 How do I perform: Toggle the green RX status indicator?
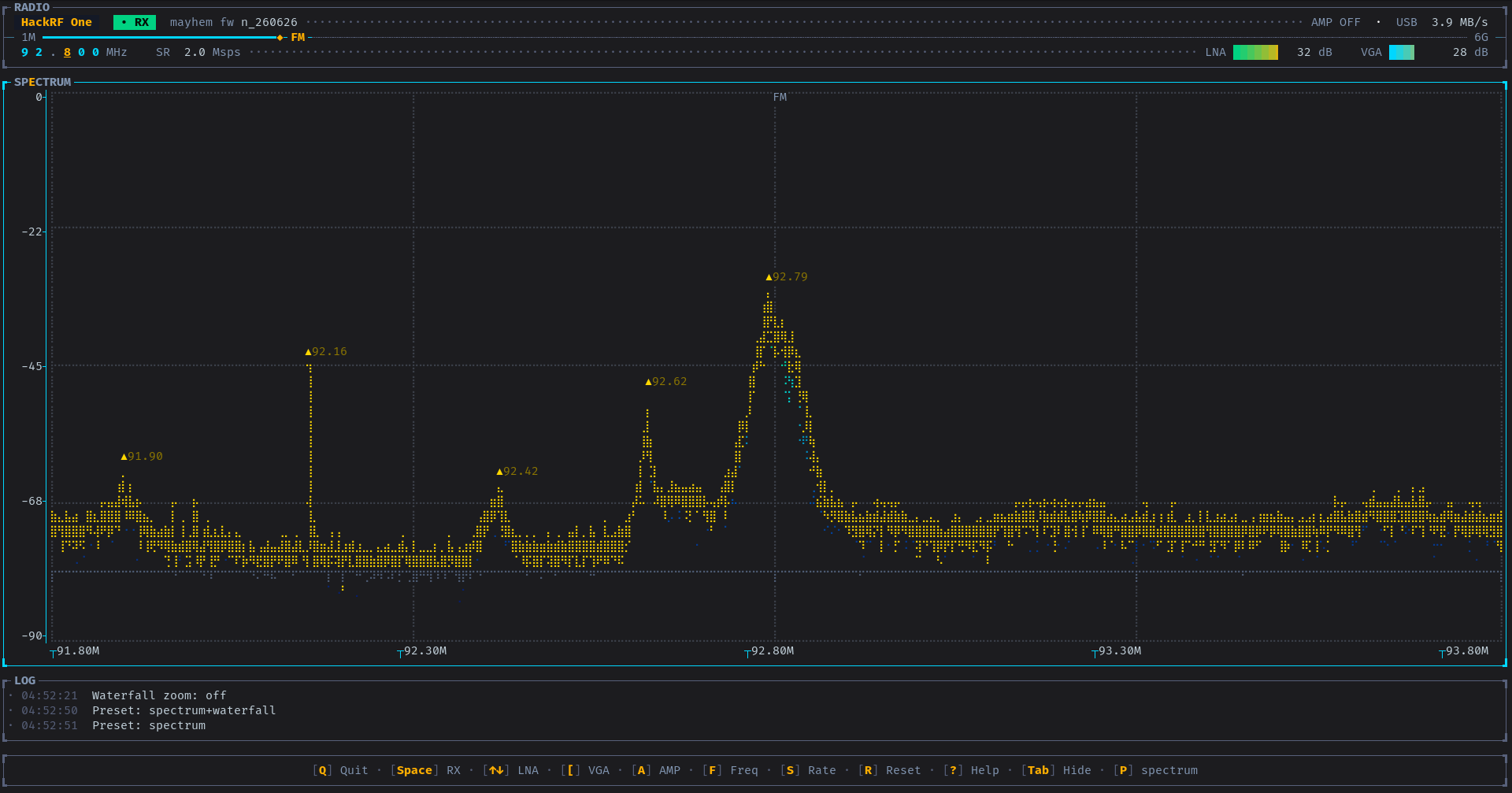pos(135,23)
